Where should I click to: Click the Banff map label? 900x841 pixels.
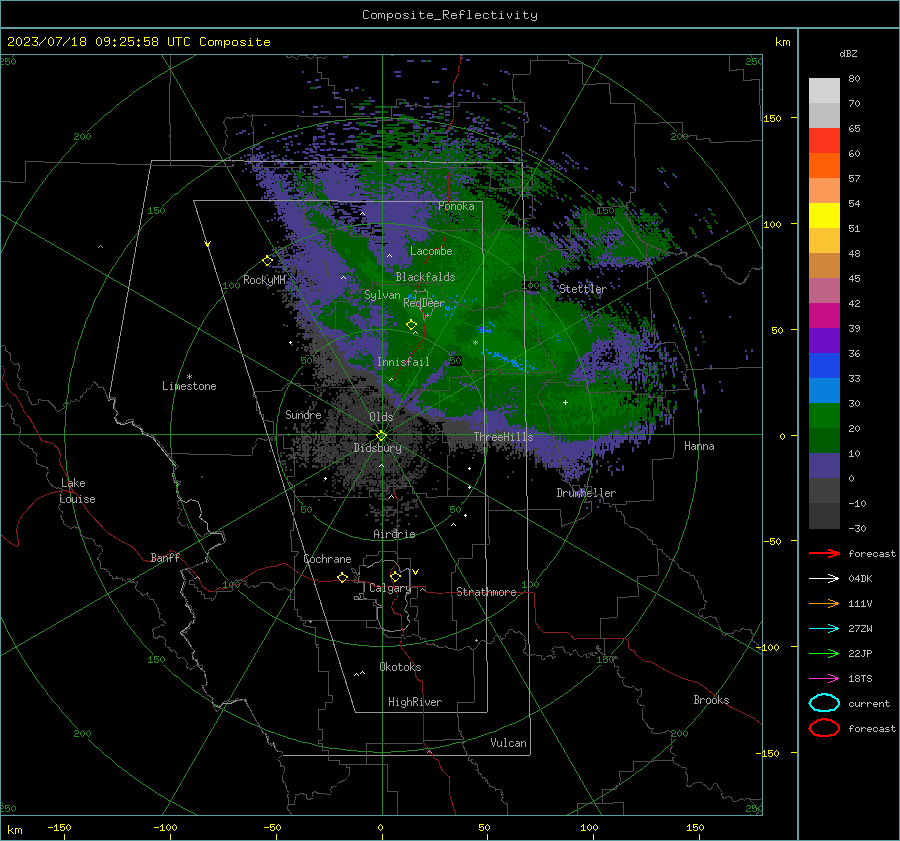165,557
